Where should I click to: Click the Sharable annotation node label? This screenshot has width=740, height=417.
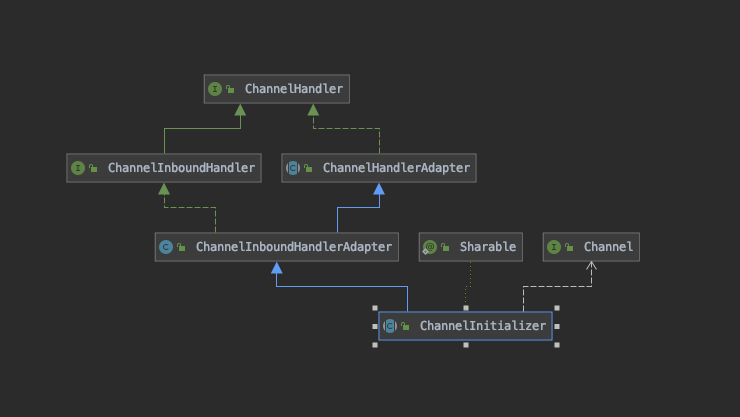click(488, 247)
